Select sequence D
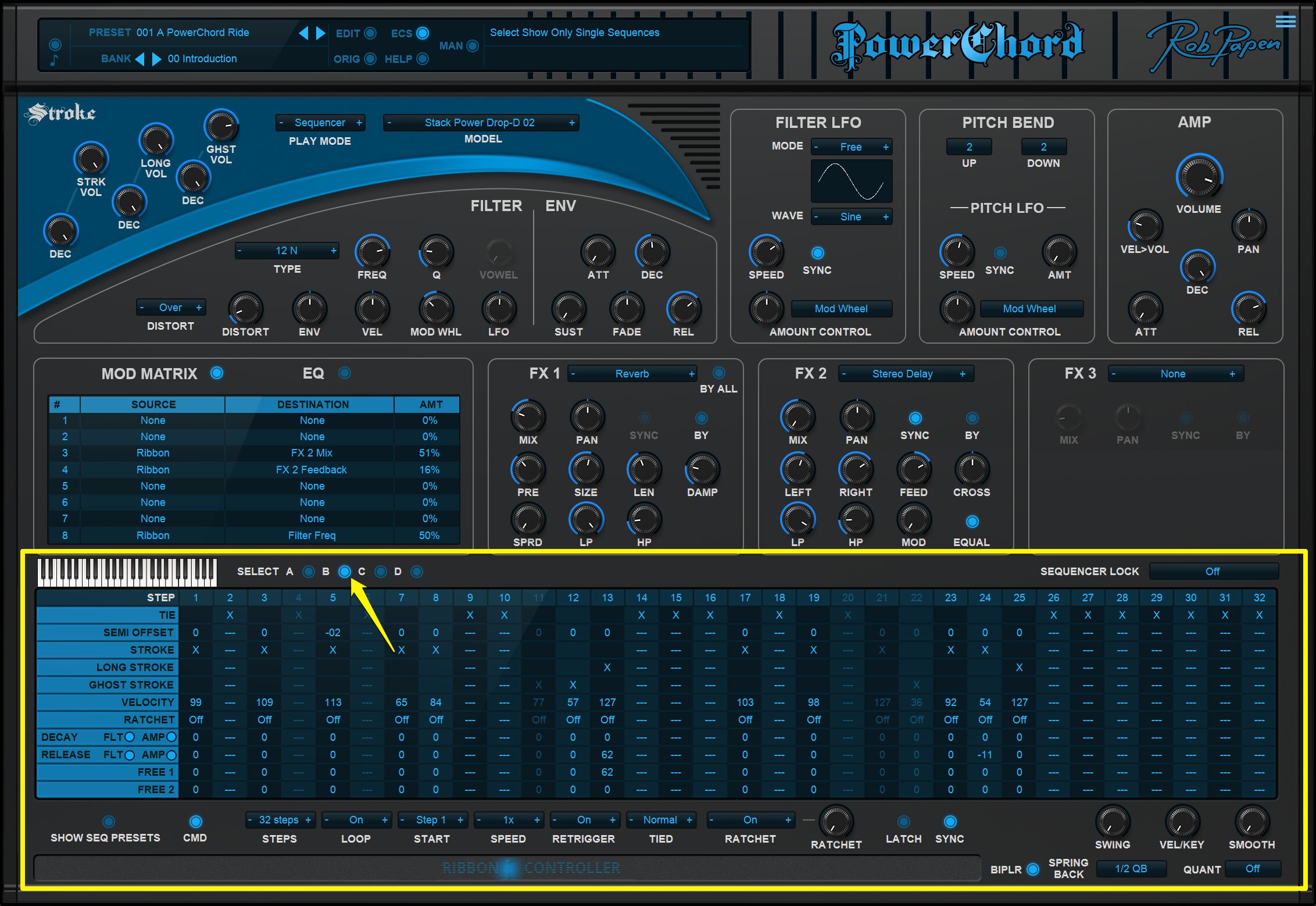1316x906 pixels. tap(417, 572)
